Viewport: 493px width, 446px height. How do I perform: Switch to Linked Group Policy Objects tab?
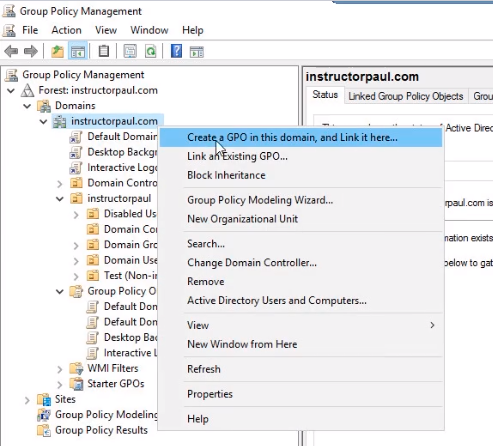(406, 96)
